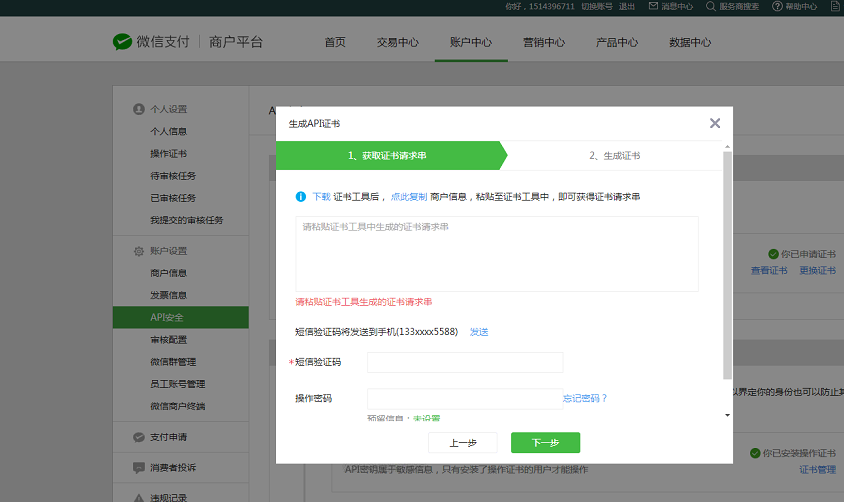Open the 数据中心 top navigation tab

pyautogui.click(x=690, y=42)
